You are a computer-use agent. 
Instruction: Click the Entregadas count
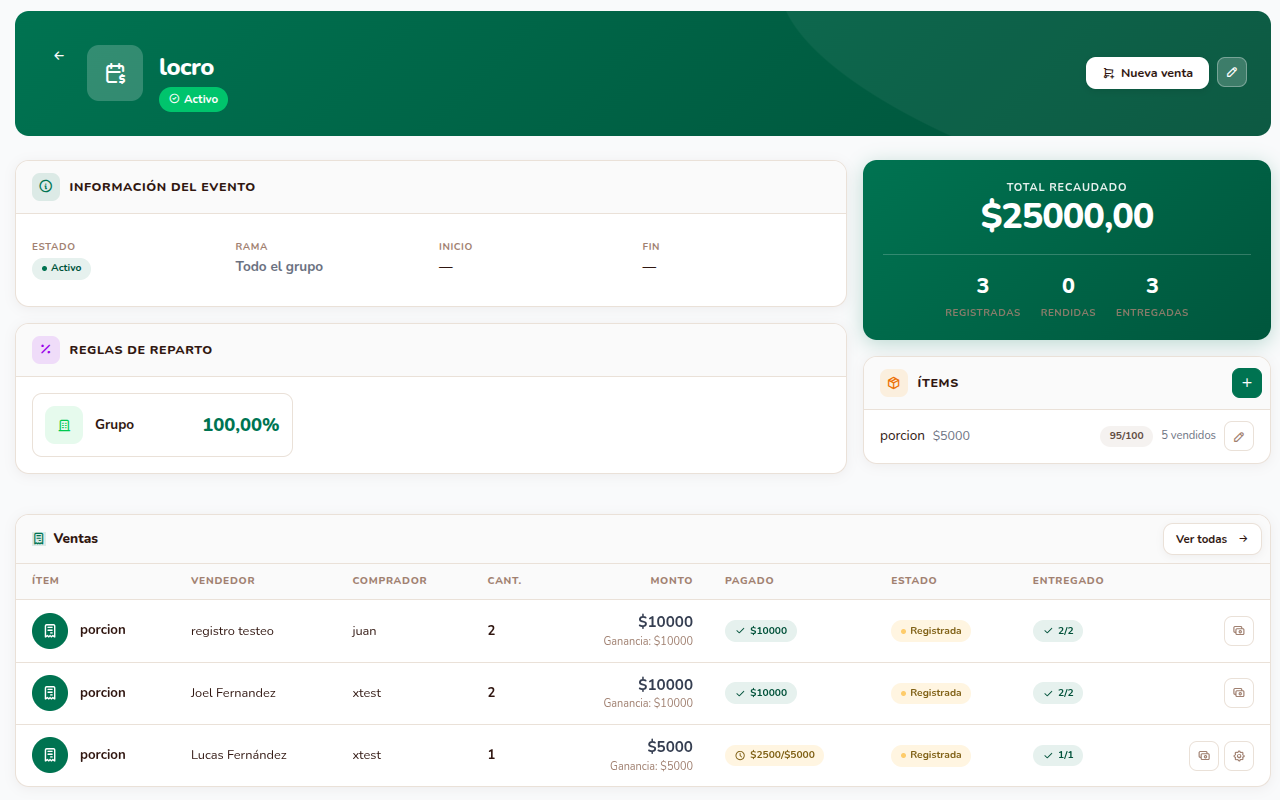coord(1152,287)
